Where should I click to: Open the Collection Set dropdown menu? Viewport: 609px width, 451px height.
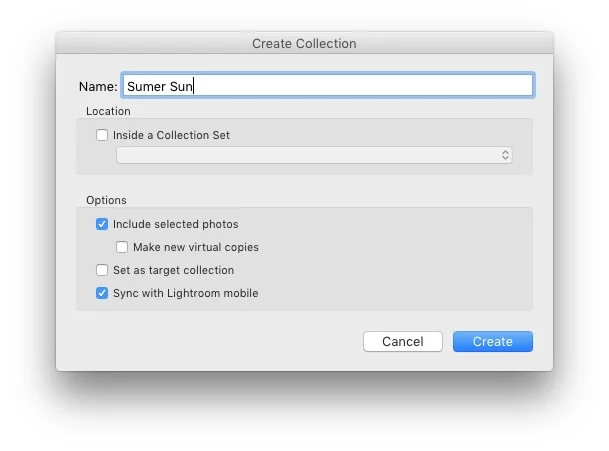(x=314, y=155)
